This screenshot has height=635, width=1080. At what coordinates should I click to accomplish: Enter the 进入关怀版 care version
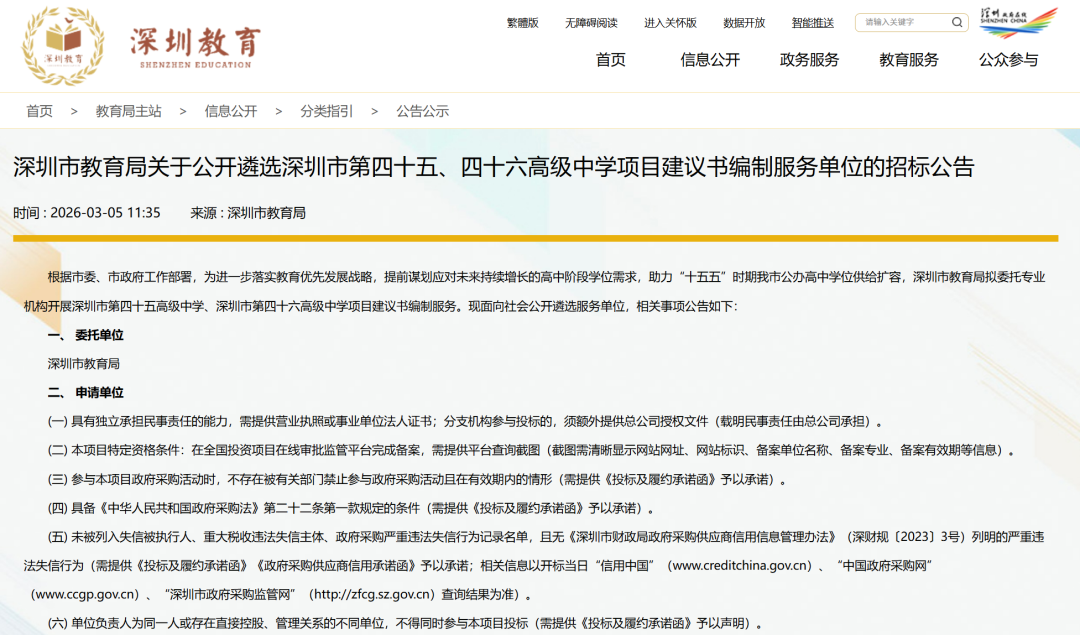[670, 23]
